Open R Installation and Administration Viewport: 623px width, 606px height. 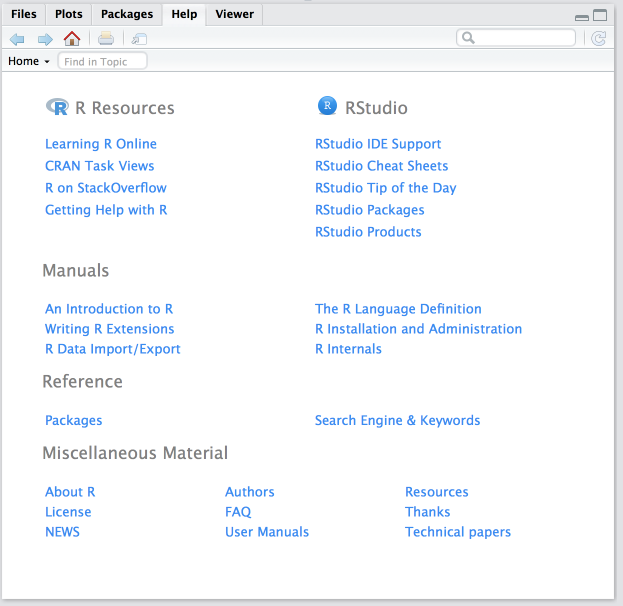[418, 329]
